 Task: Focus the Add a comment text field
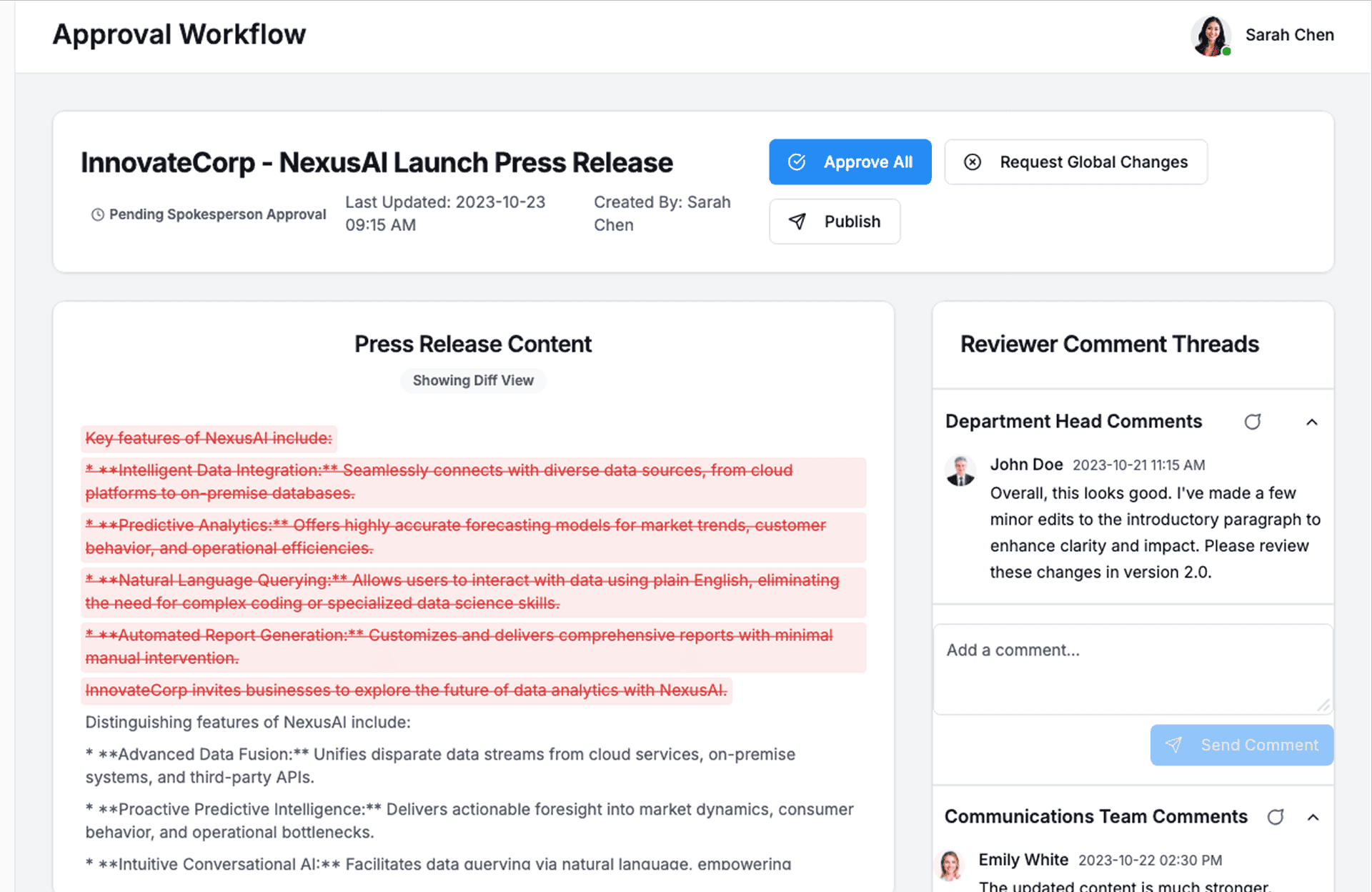pyautogui.click(x=1132, y=668)
